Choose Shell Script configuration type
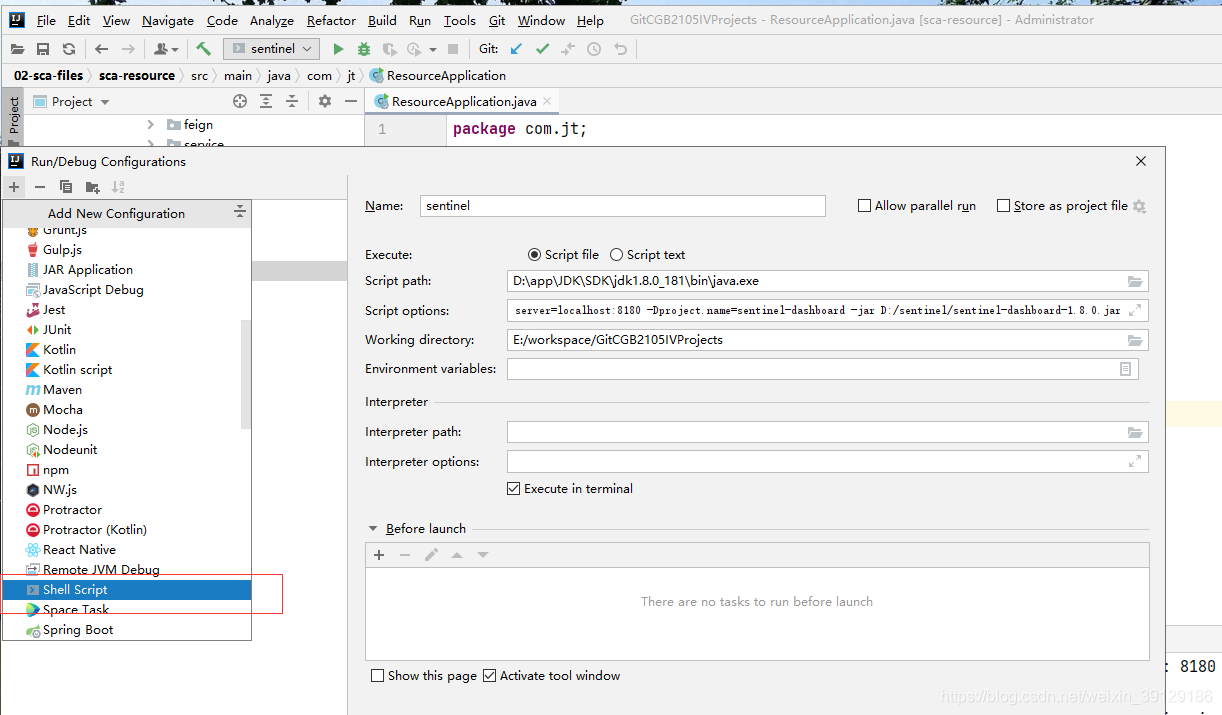This screenshot has height=715, width=1222. [127, 590]
